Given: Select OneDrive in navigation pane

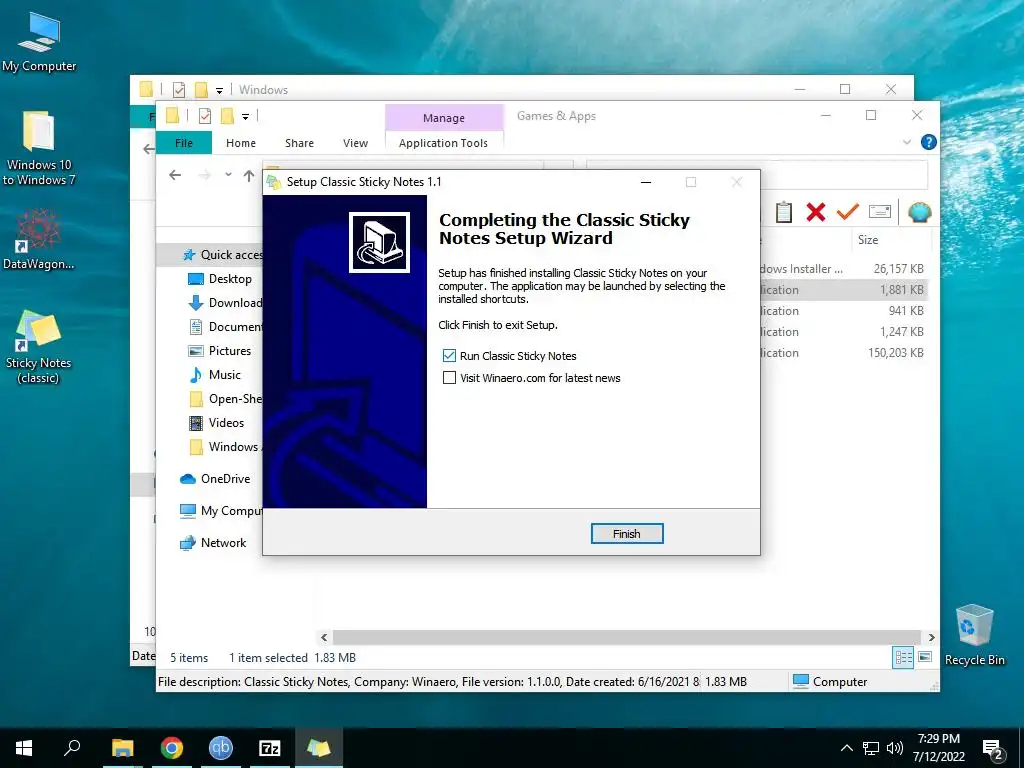Looking at the screenshot, I should pyautogui.click(x=216, y=479).
